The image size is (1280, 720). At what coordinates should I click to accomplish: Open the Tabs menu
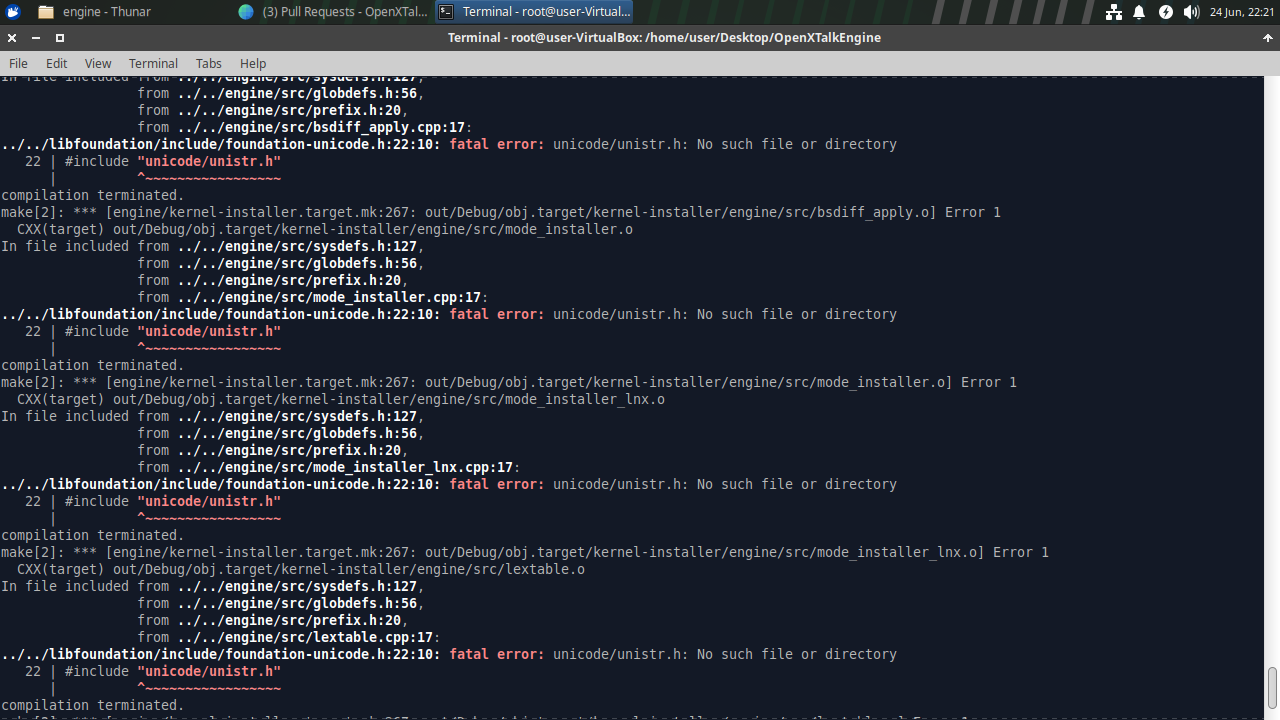click(208, 63)
